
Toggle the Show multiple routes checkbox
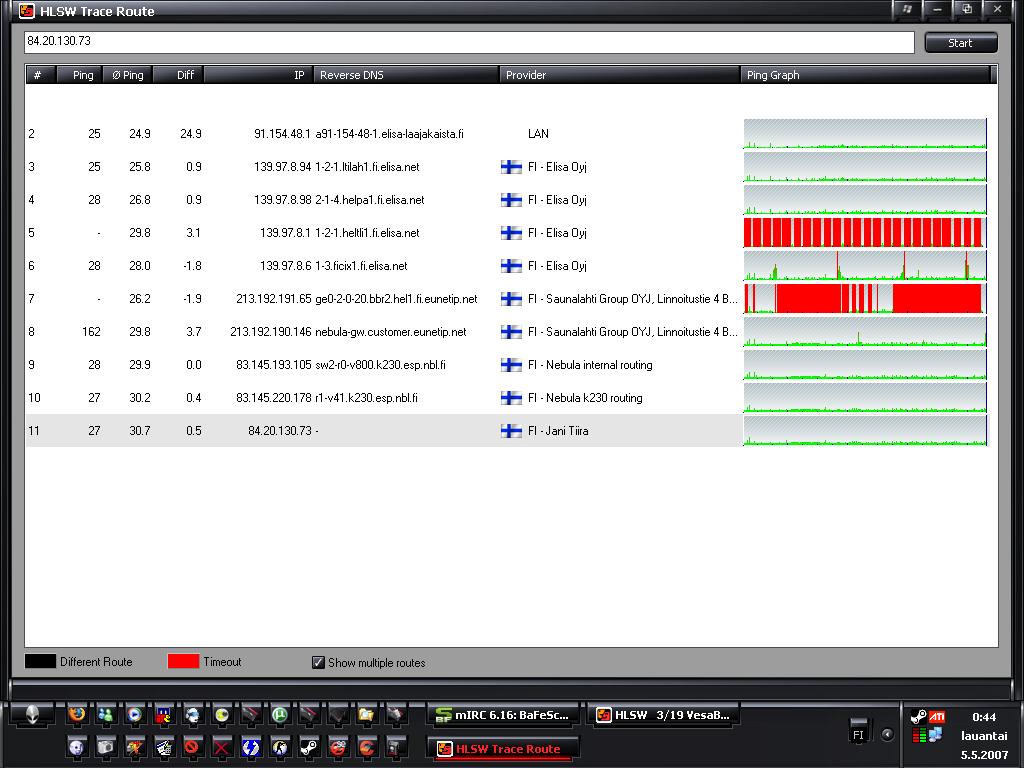(318, 662)
